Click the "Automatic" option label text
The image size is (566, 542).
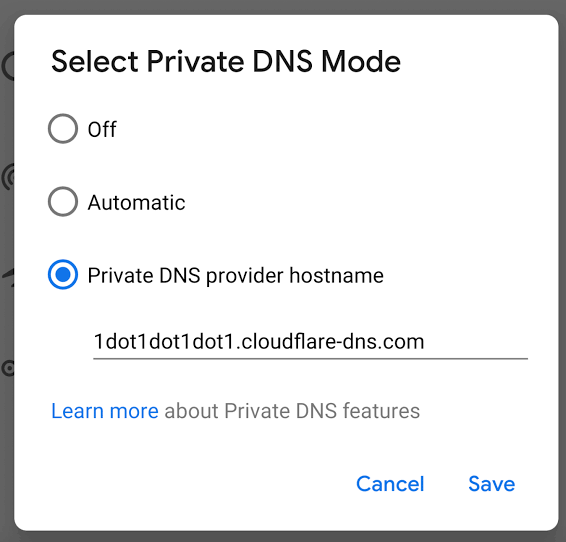pyautogui.click(x=136, y=202)
